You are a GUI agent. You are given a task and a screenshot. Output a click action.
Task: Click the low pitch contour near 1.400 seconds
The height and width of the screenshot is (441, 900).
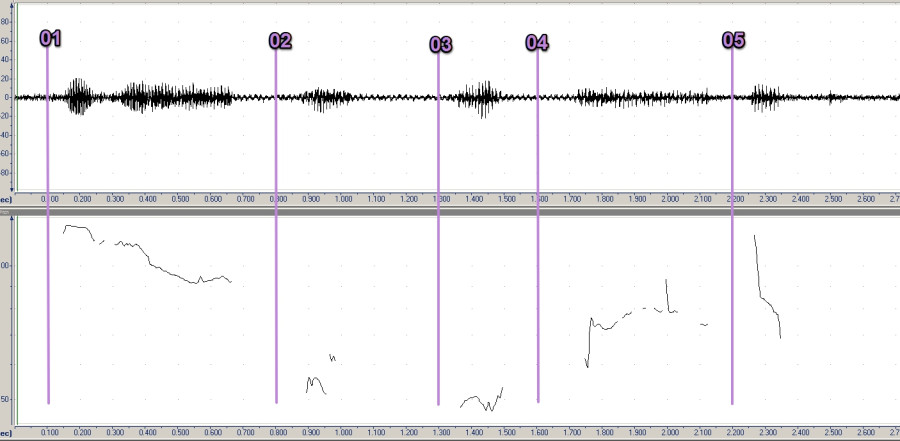click(x=482, y=399)
